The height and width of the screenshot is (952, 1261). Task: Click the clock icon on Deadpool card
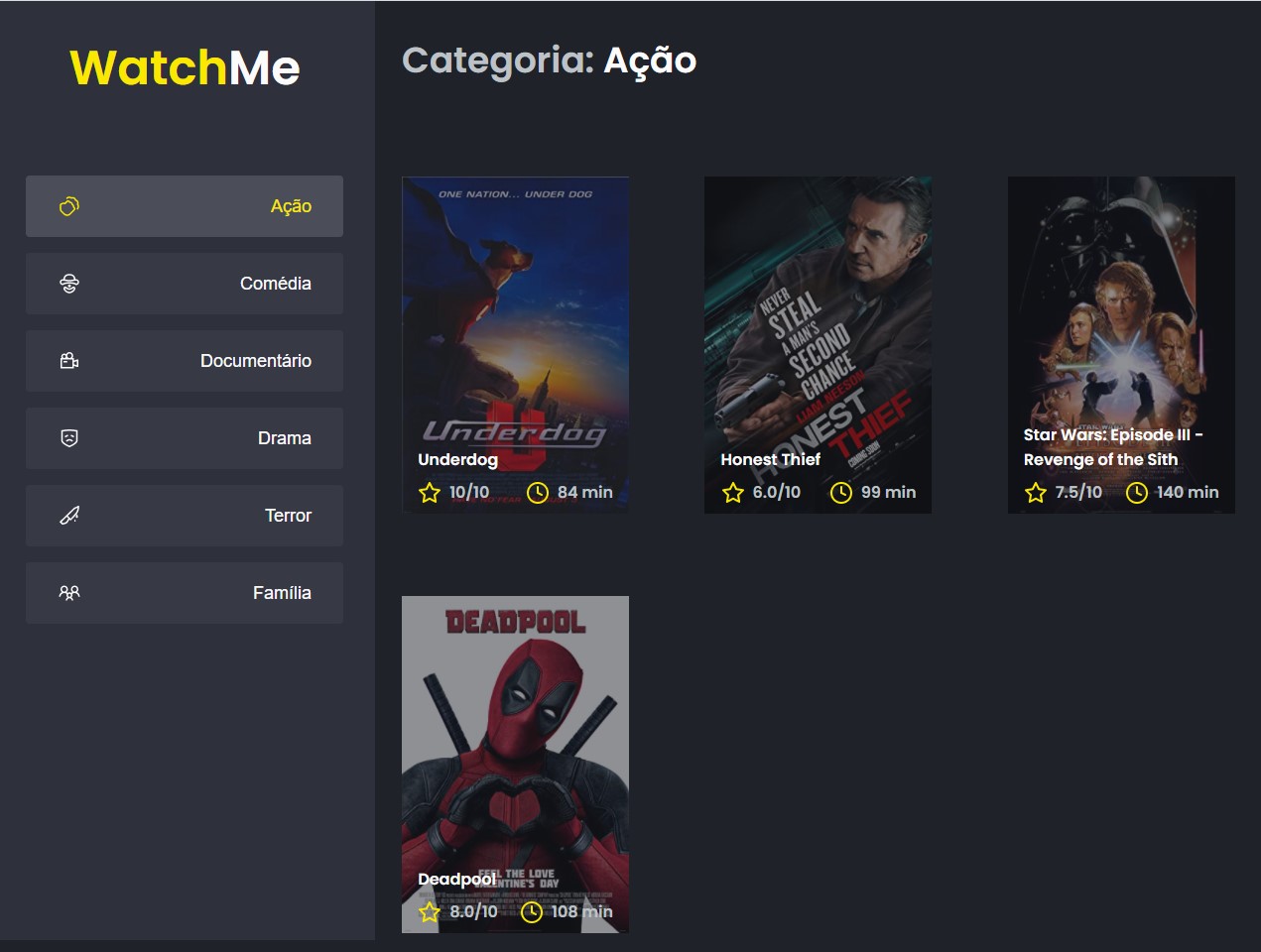pyautogui.click(x=532, y=912)
